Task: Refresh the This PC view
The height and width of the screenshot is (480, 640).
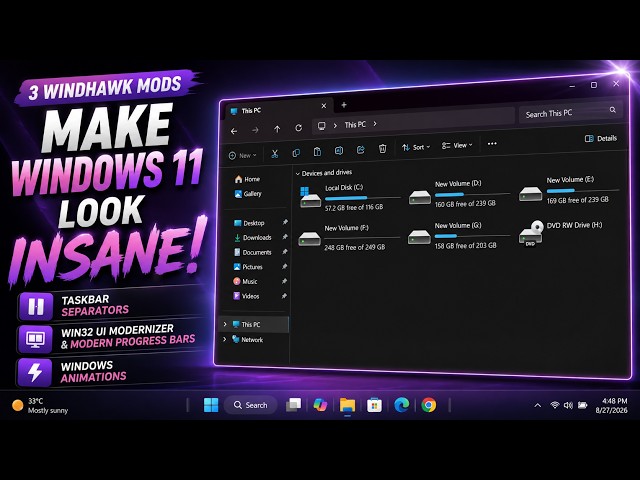Action: [299, 128]
